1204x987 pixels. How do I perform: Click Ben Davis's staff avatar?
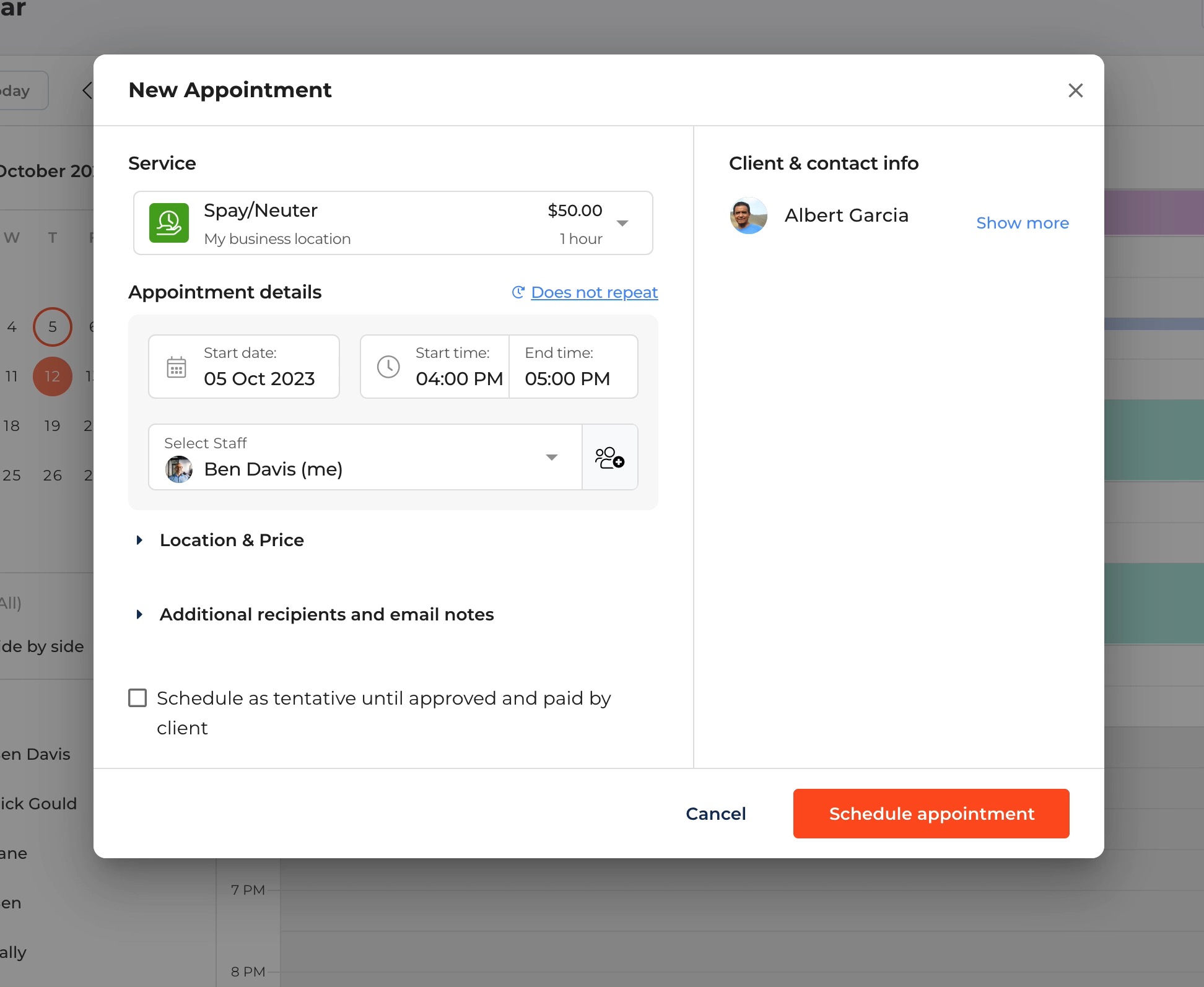(x=179, y=469)
